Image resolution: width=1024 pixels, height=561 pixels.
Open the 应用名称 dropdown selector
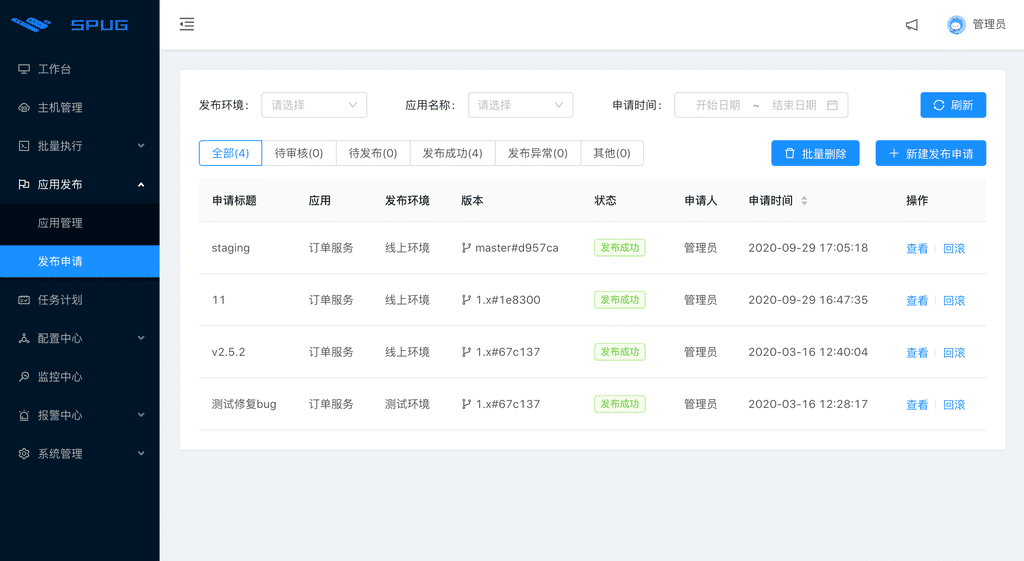pos(520,105)
